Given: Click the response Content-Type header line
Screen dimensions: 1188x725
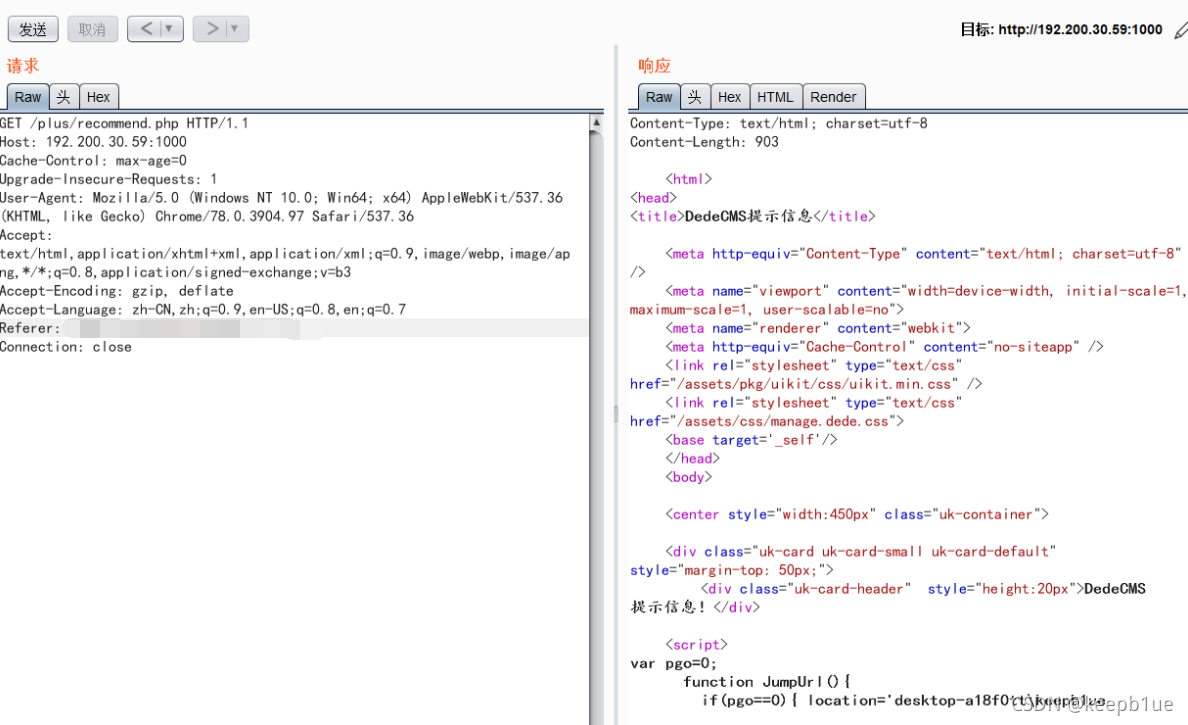Looking at the screenshot, I should tap(778, 123).
